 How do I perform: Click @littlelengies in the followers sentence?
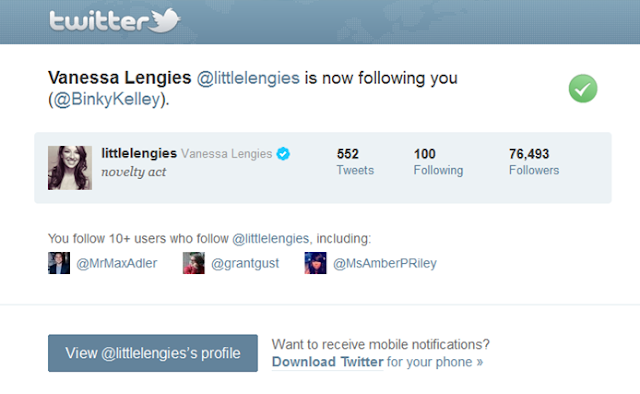271,238
